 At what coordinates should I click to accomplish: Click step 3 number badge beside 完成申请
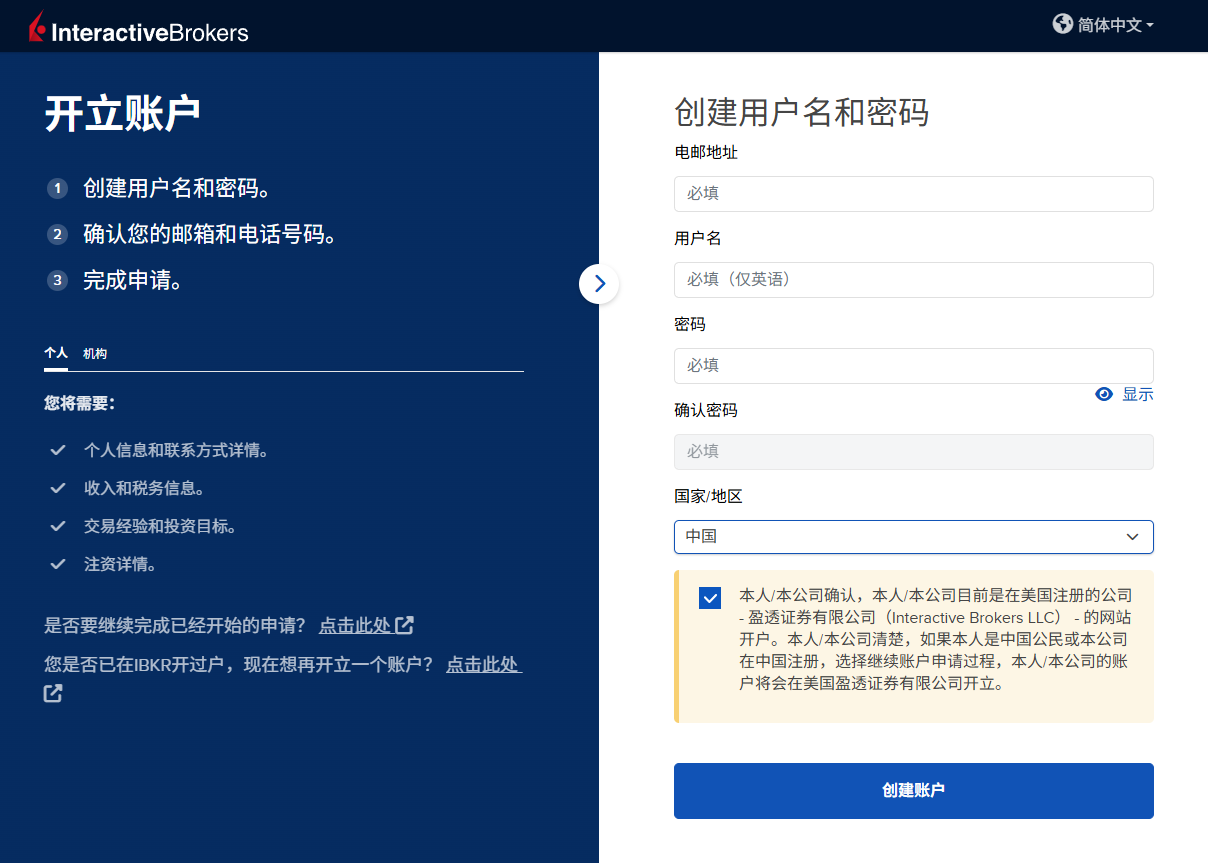pos(57,280)
